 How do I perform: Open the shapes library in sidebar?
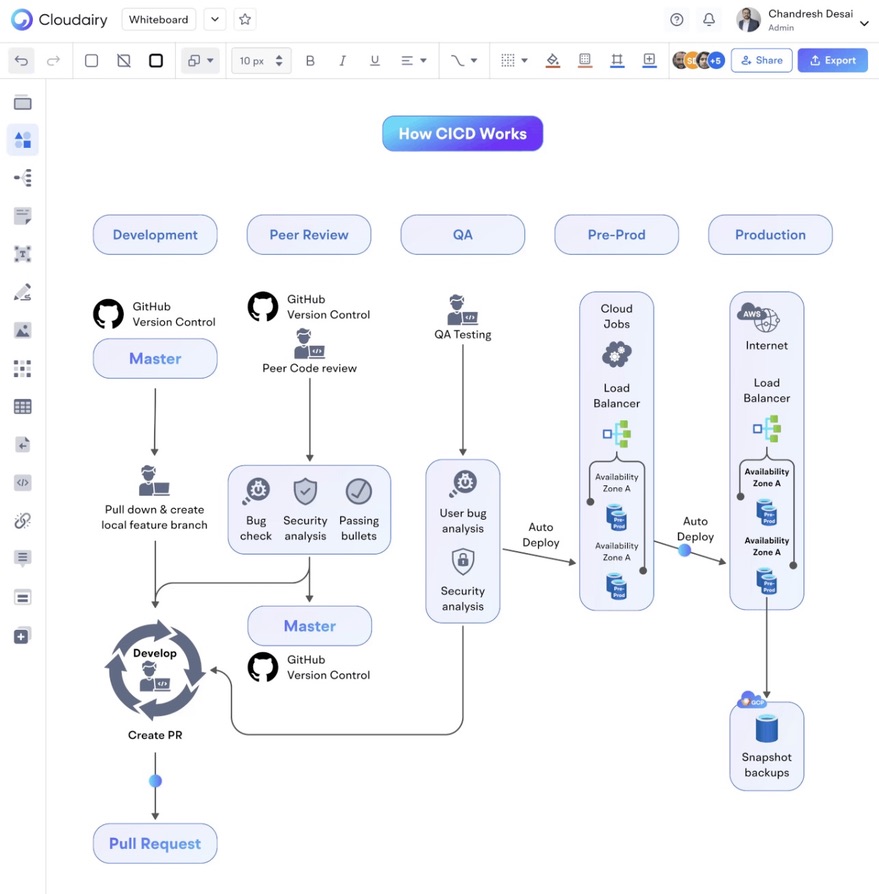tap(23, 140)
